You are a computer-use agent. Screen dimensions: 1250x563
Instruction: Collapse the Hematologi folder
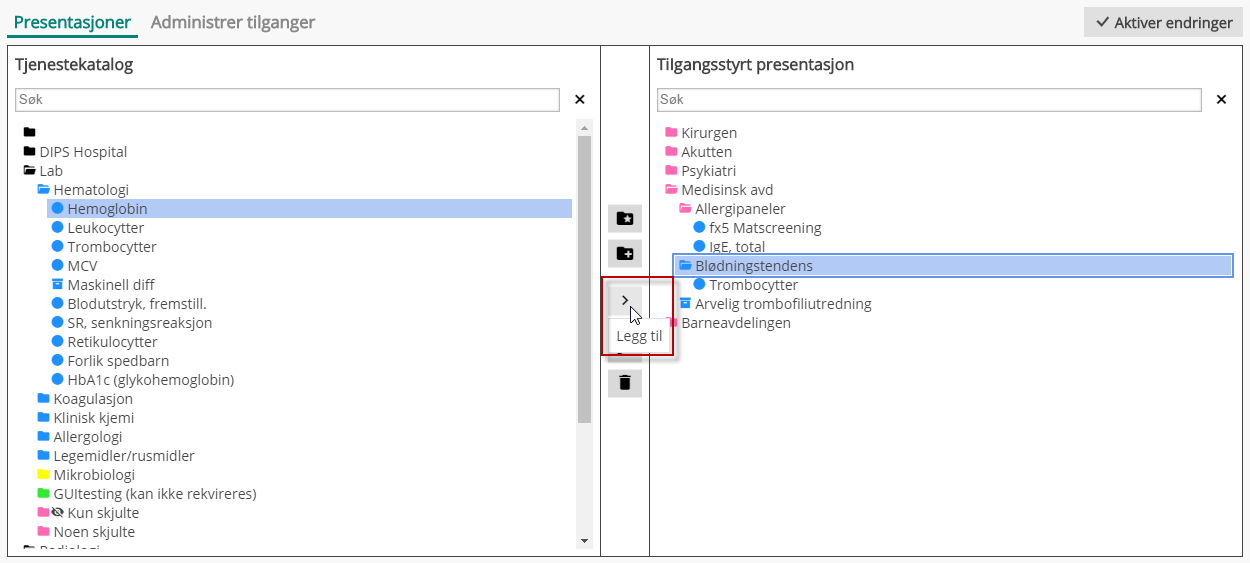point(44,190)
